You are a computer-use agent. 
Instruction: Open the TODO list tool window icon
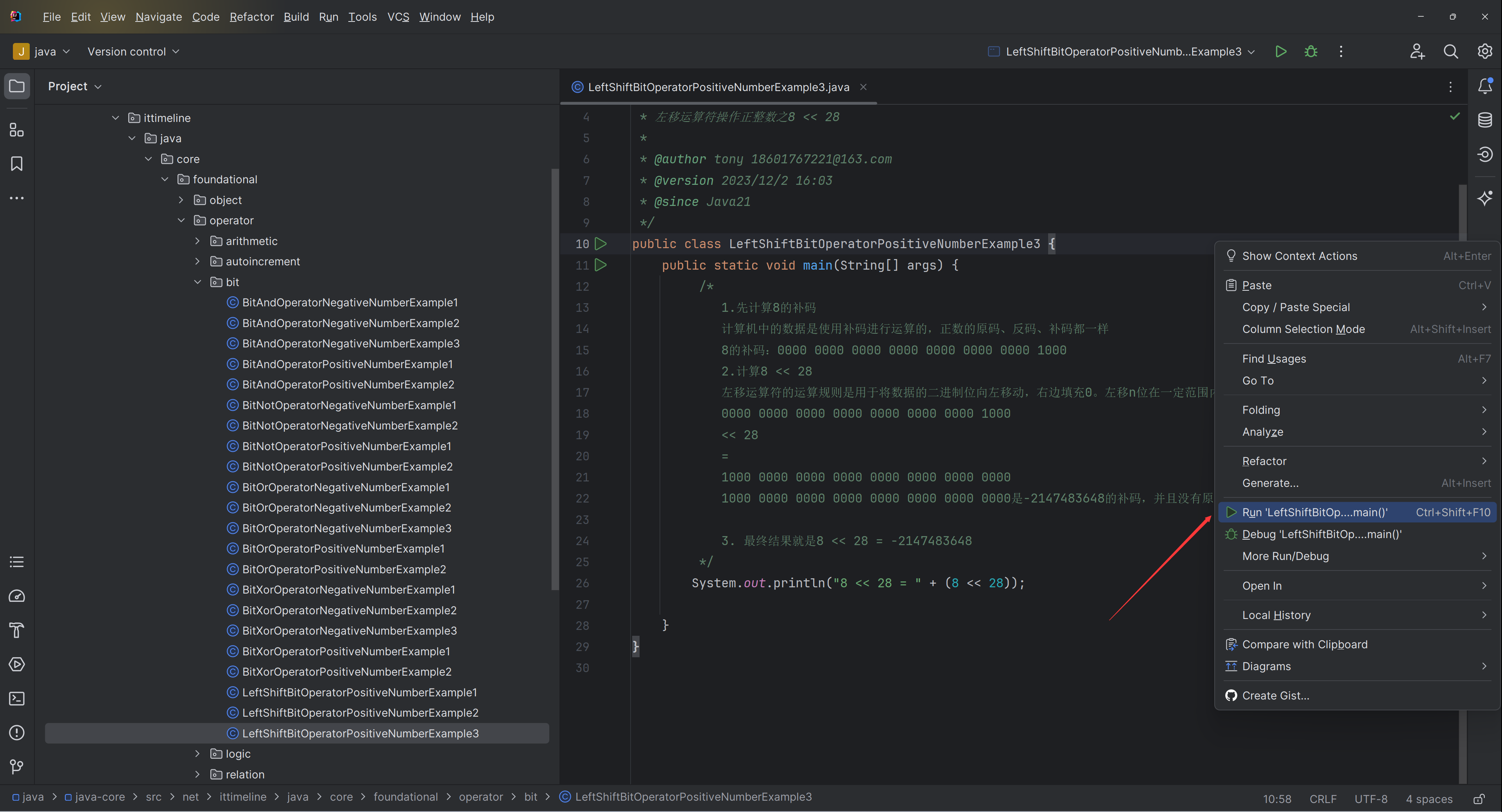coord(17,562)
